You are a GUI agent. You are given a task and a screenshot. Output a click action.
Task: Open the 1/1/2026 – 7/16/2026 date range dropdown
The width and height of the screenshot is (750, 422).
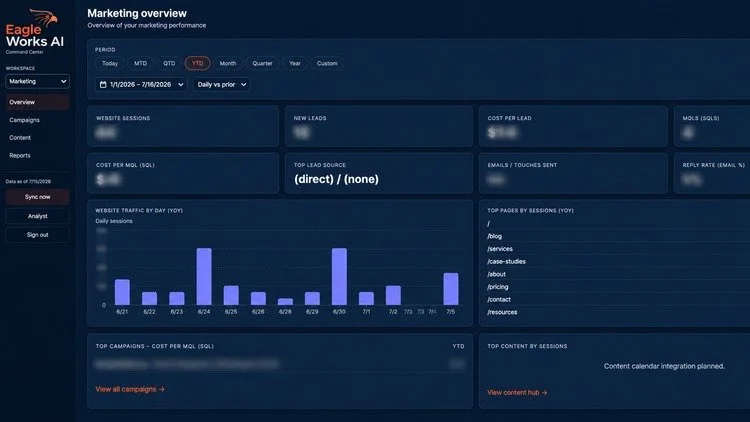(141, 85)
